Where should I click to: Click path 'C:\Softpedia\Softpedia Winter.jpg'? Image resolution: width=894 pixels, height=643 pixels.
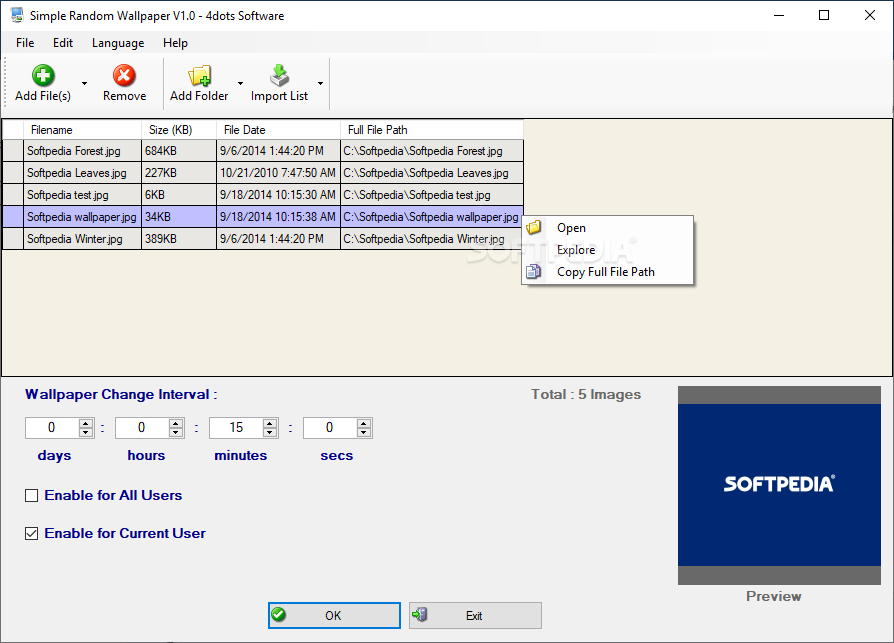tap(432, 239)
